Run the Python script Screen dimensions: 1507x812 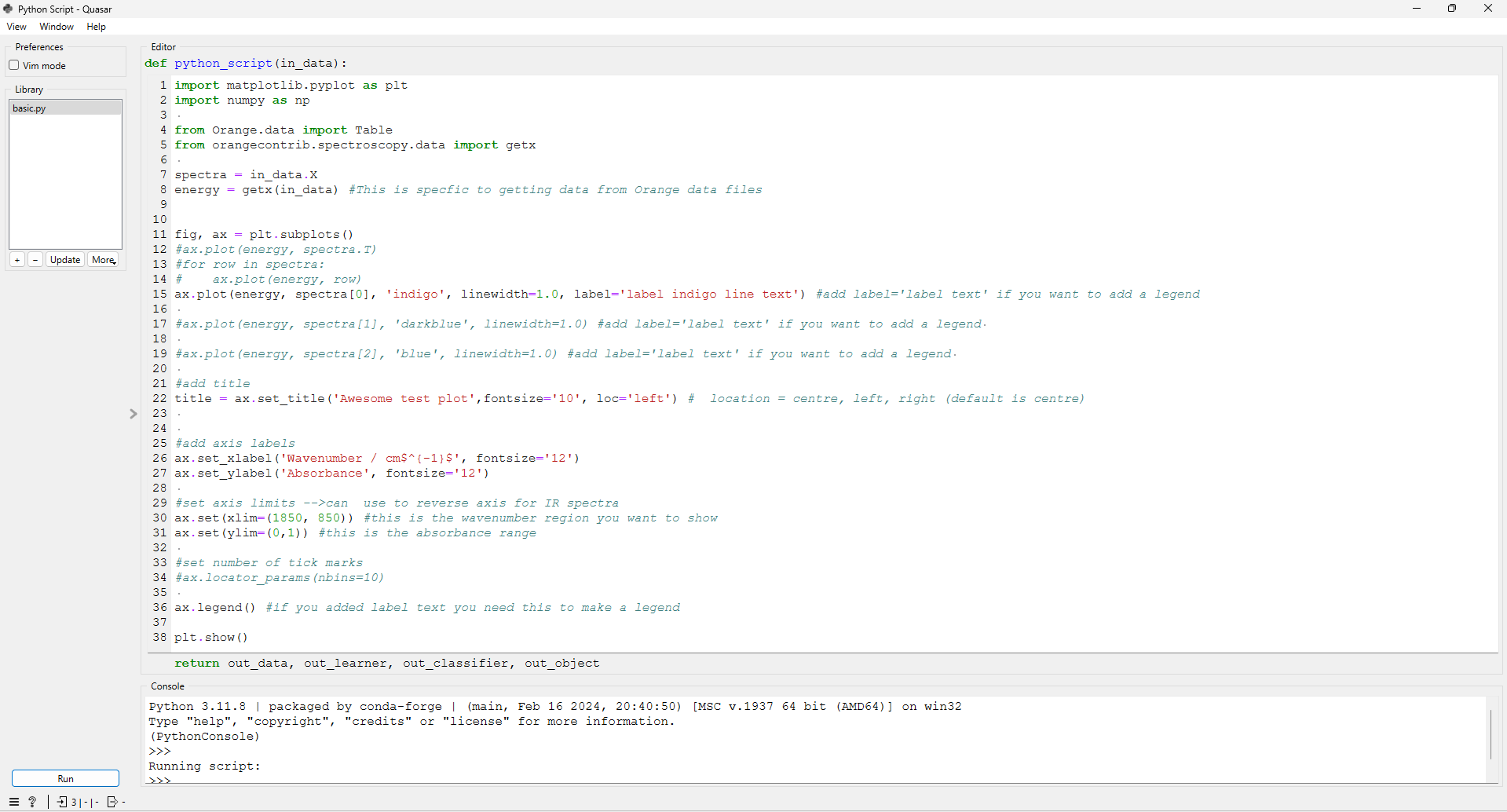65,778
